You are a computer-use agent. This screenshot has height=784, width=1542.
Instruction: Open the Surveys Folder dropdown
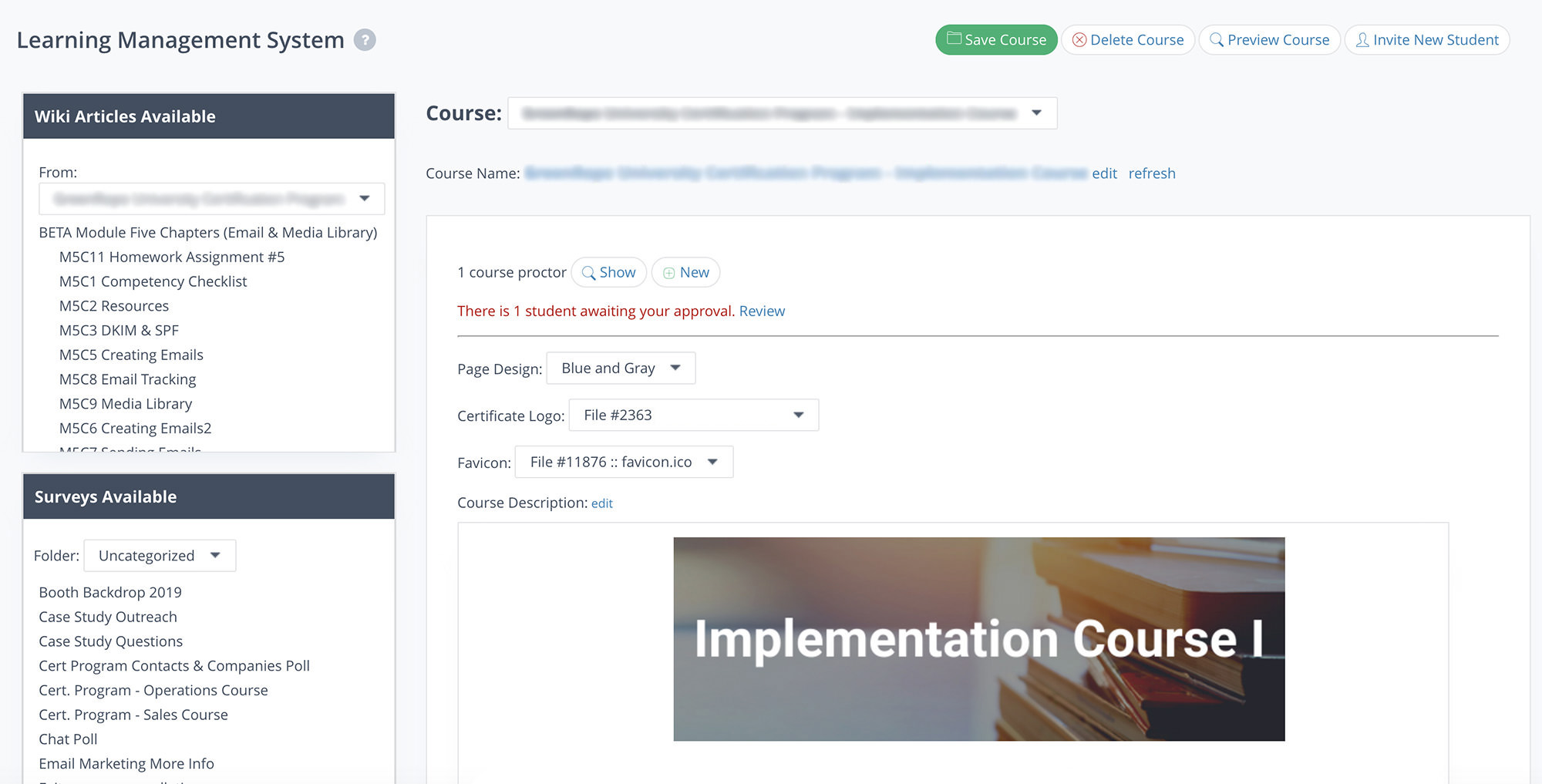tap(160, 556)
